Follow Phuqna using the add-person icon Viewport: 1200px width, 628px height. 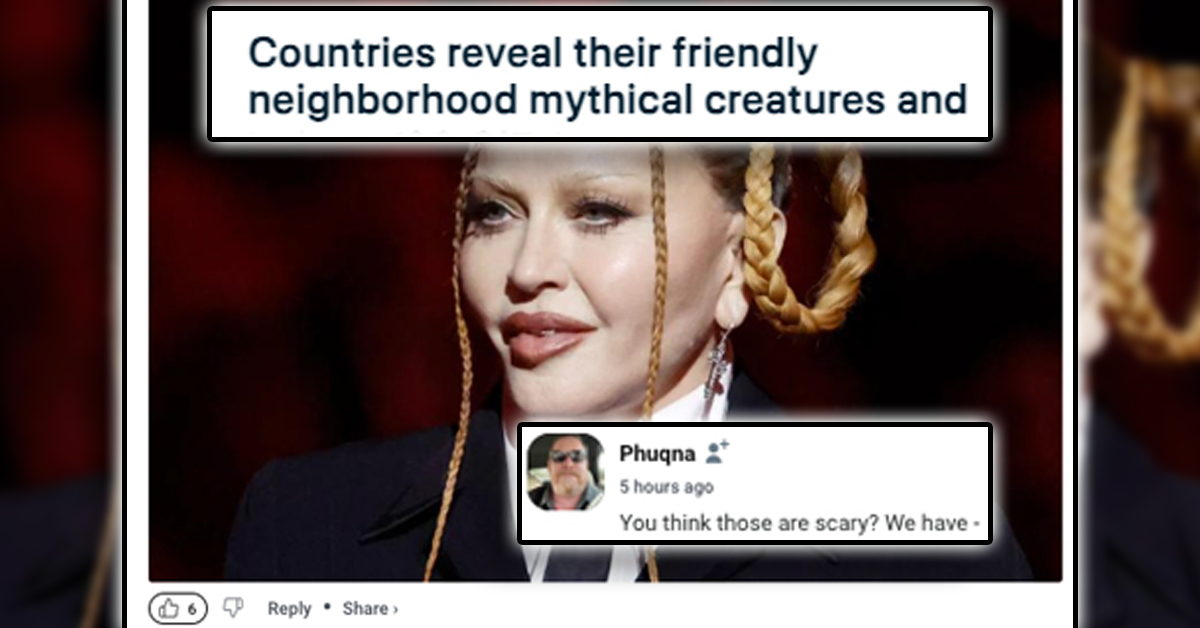click(x=717, y=453)
